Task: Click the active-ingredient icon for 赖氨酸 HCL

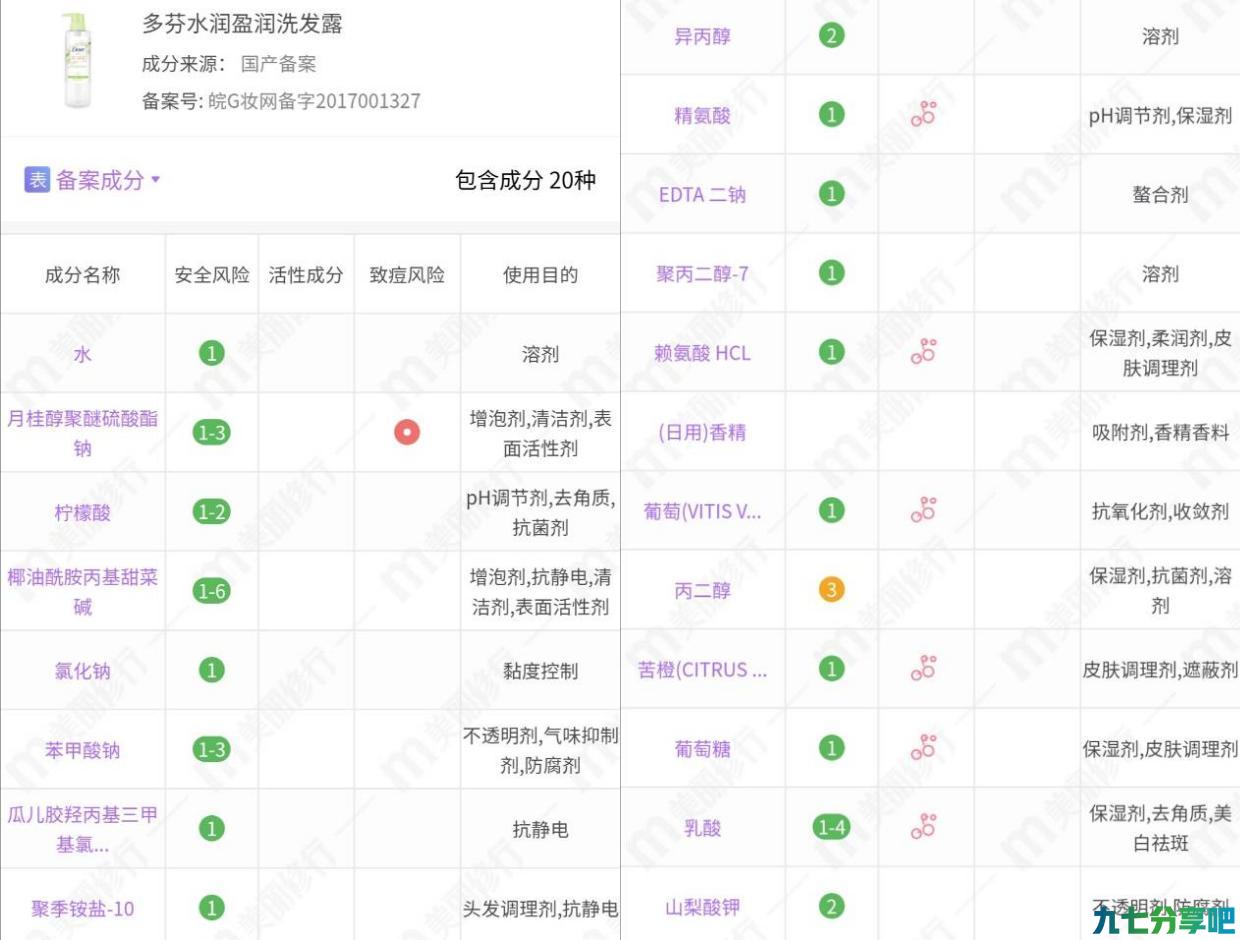Action: [924, 351]
